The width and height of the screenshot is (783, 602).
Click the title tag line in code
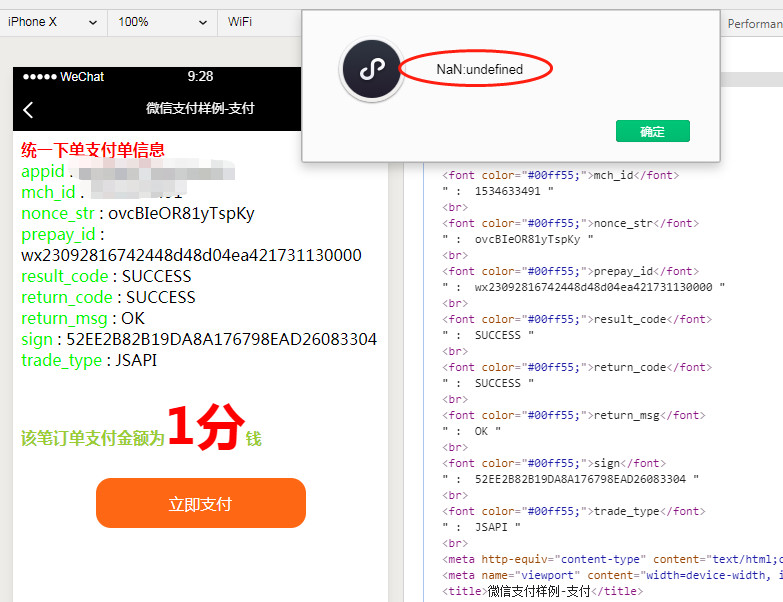pyautogui.click(x=542, y=591)
